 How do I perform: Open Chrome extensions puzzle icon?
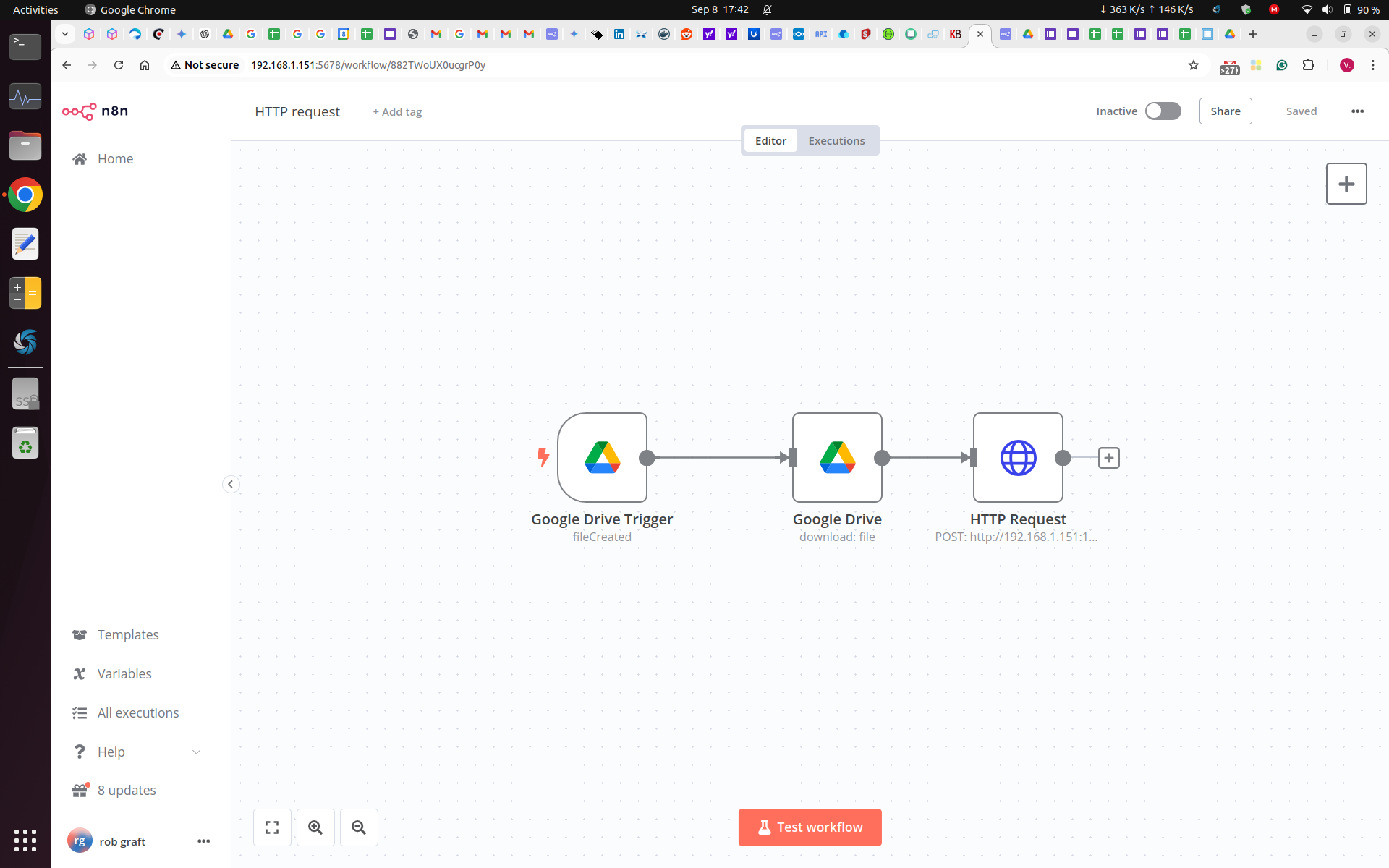pos(1308,65)
